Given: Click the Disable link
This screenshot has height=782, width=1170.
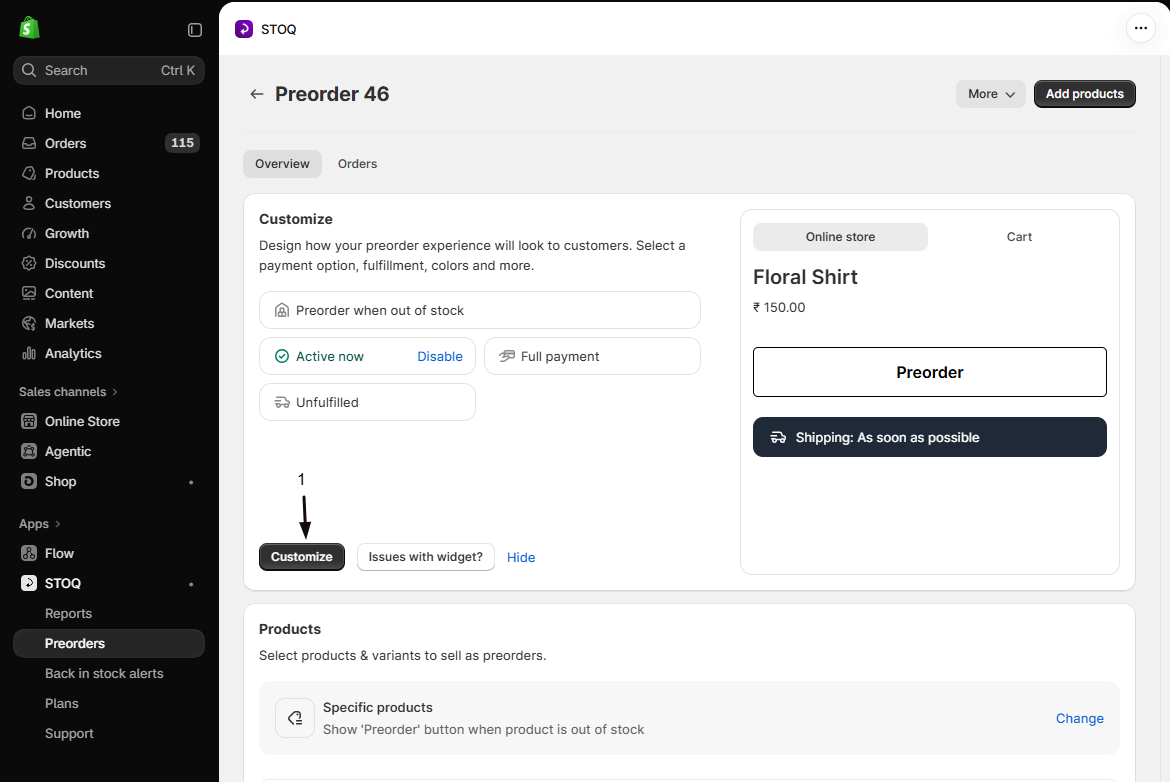Looking at the screenshot, I should click(439, 357).
